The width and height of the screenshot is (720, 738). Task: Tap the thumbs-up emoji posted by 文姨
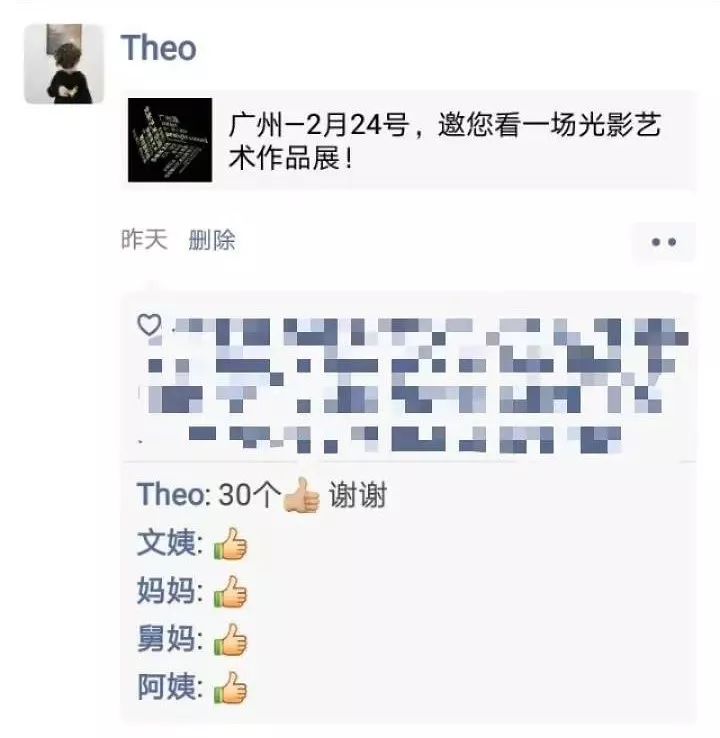231,544
